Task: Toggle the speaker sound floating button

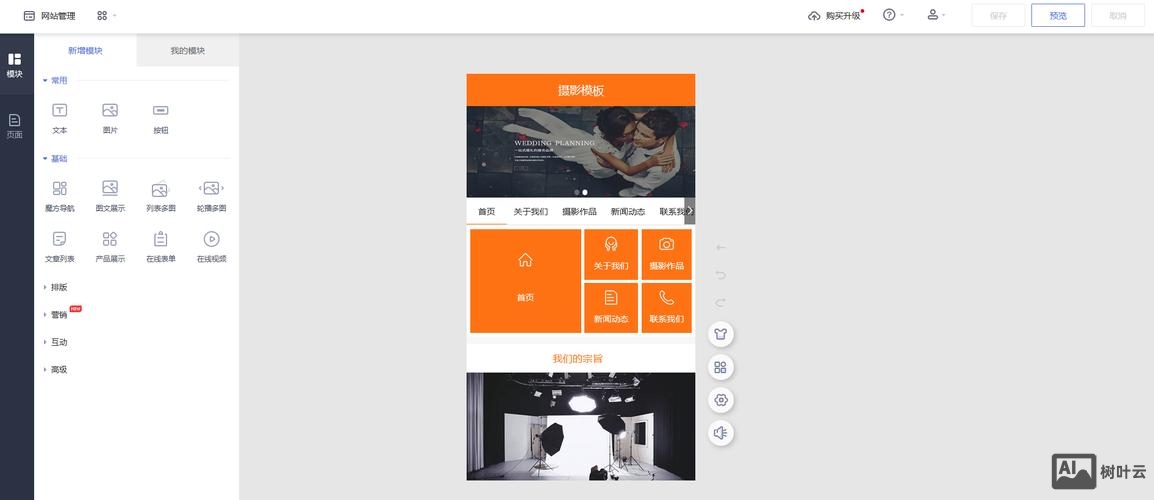Action: click(x=720, y=433)
